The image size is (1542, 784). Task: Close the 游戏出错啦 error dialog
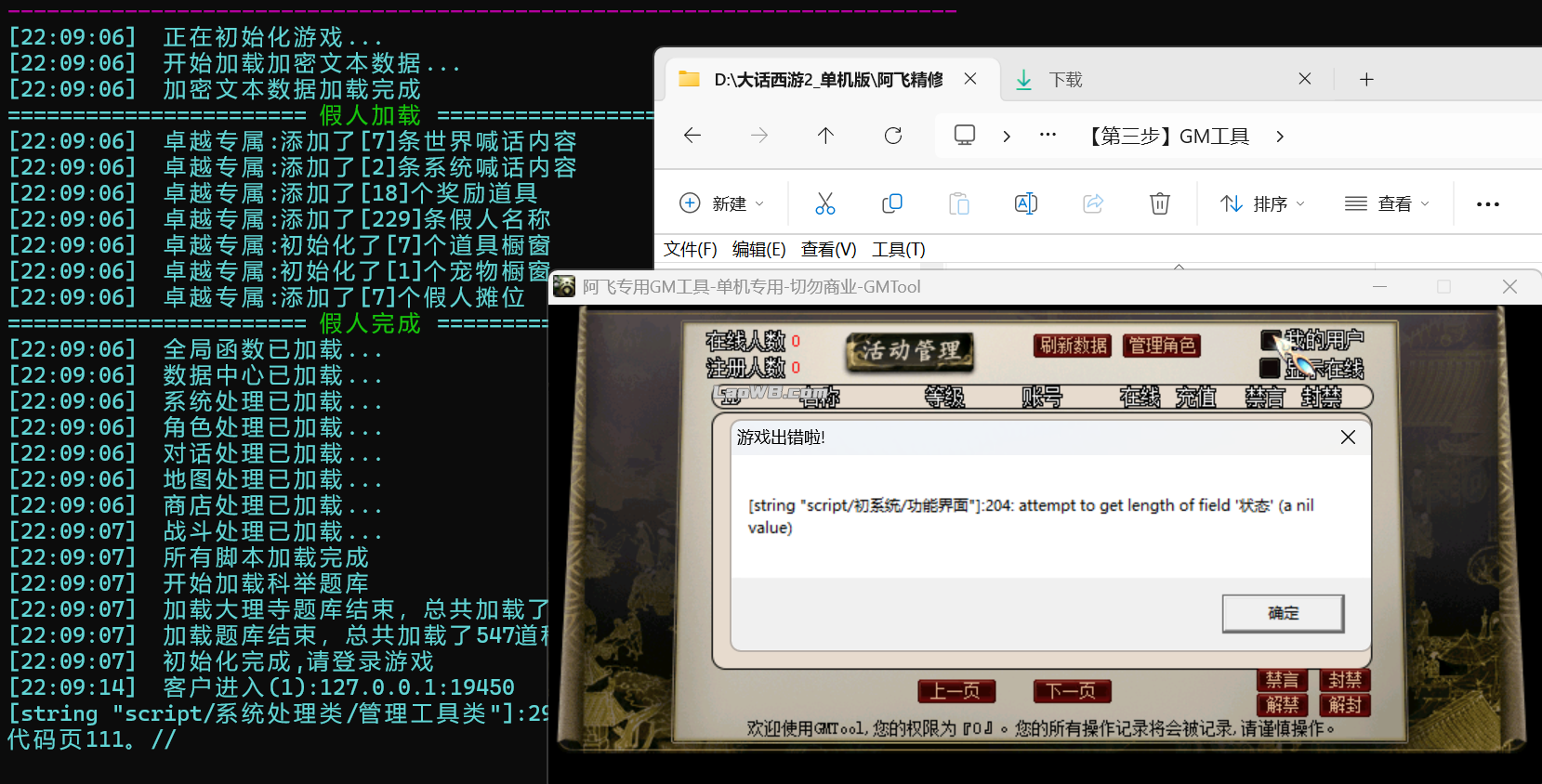[1348, 437]
